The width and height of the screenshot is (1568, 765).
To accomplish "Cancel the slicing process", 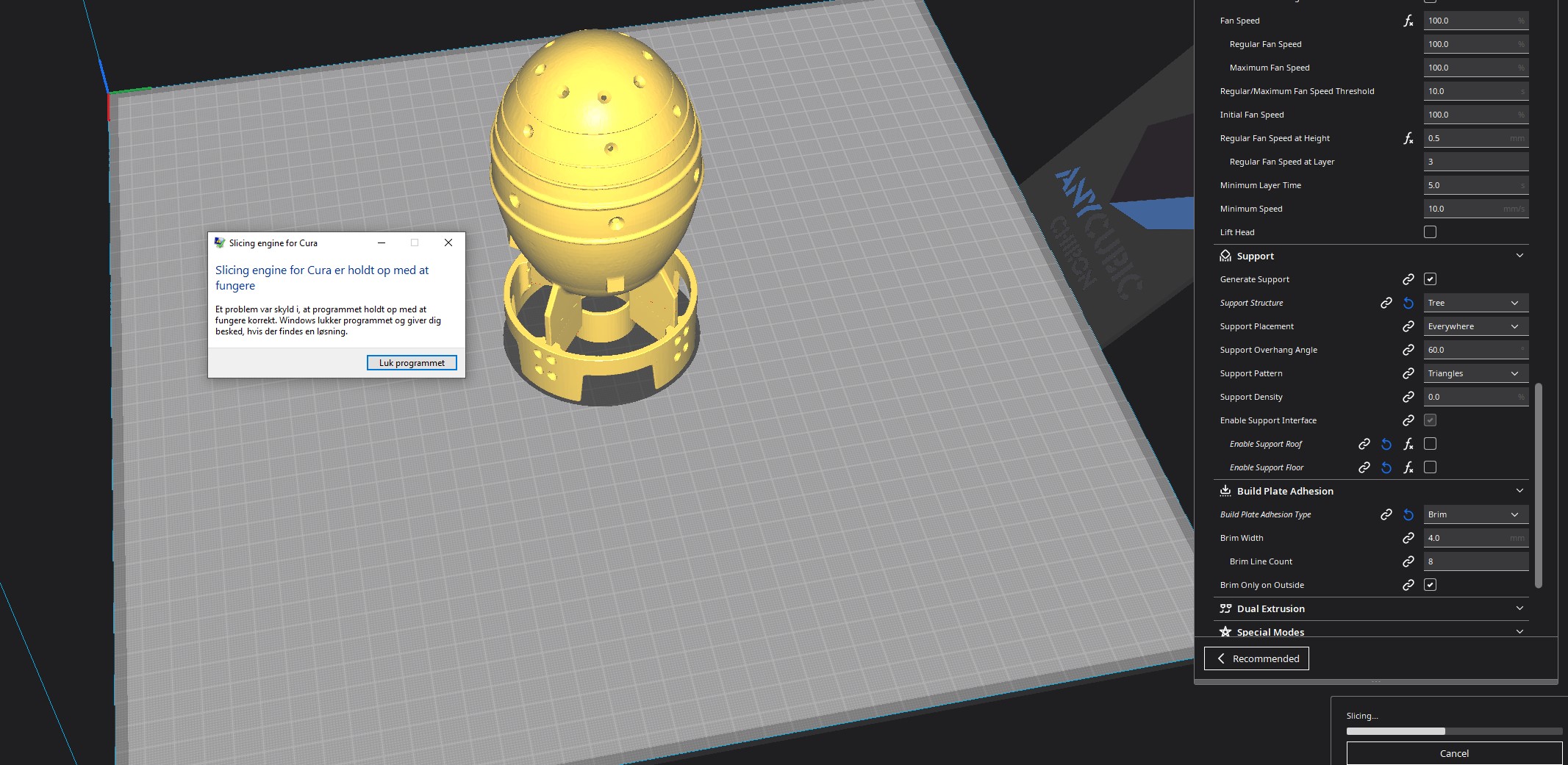I will coord(1454,753).
